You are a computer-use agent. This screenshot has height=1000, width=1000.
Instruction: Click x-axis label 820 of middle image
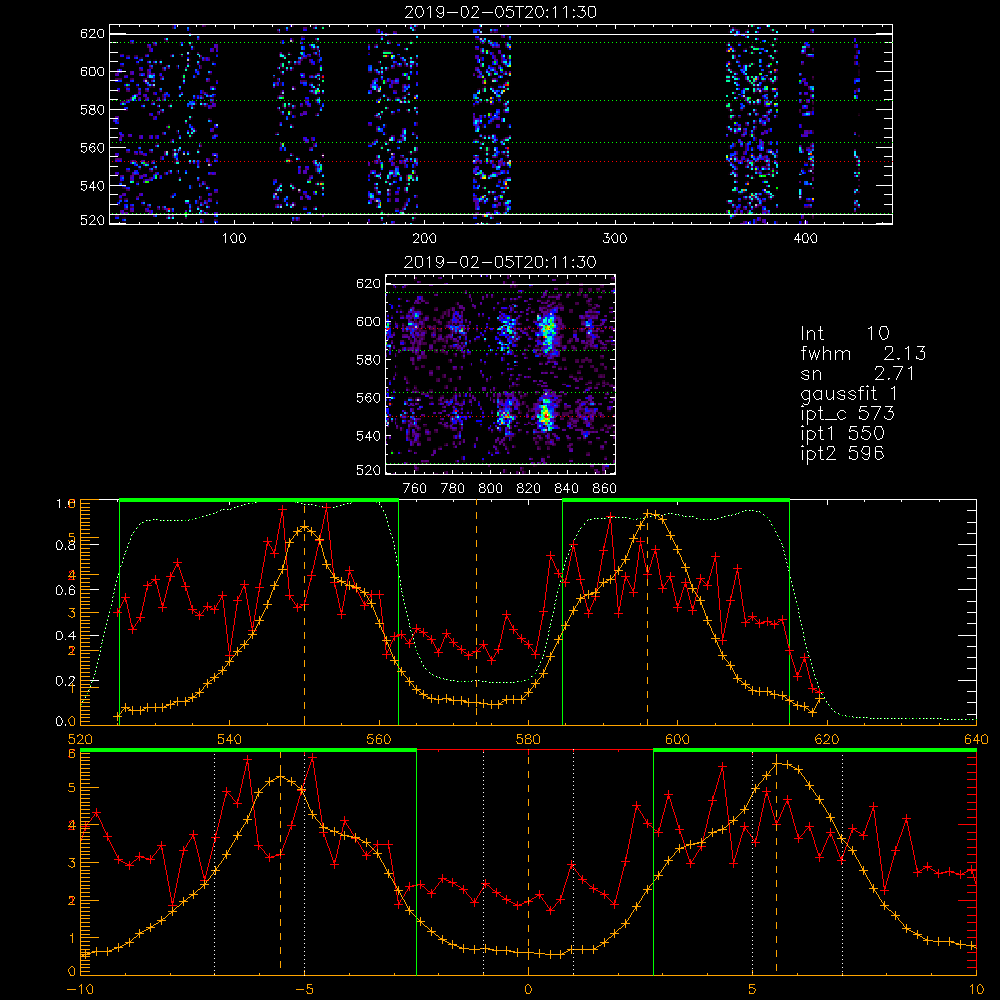(x=529, y=489)
